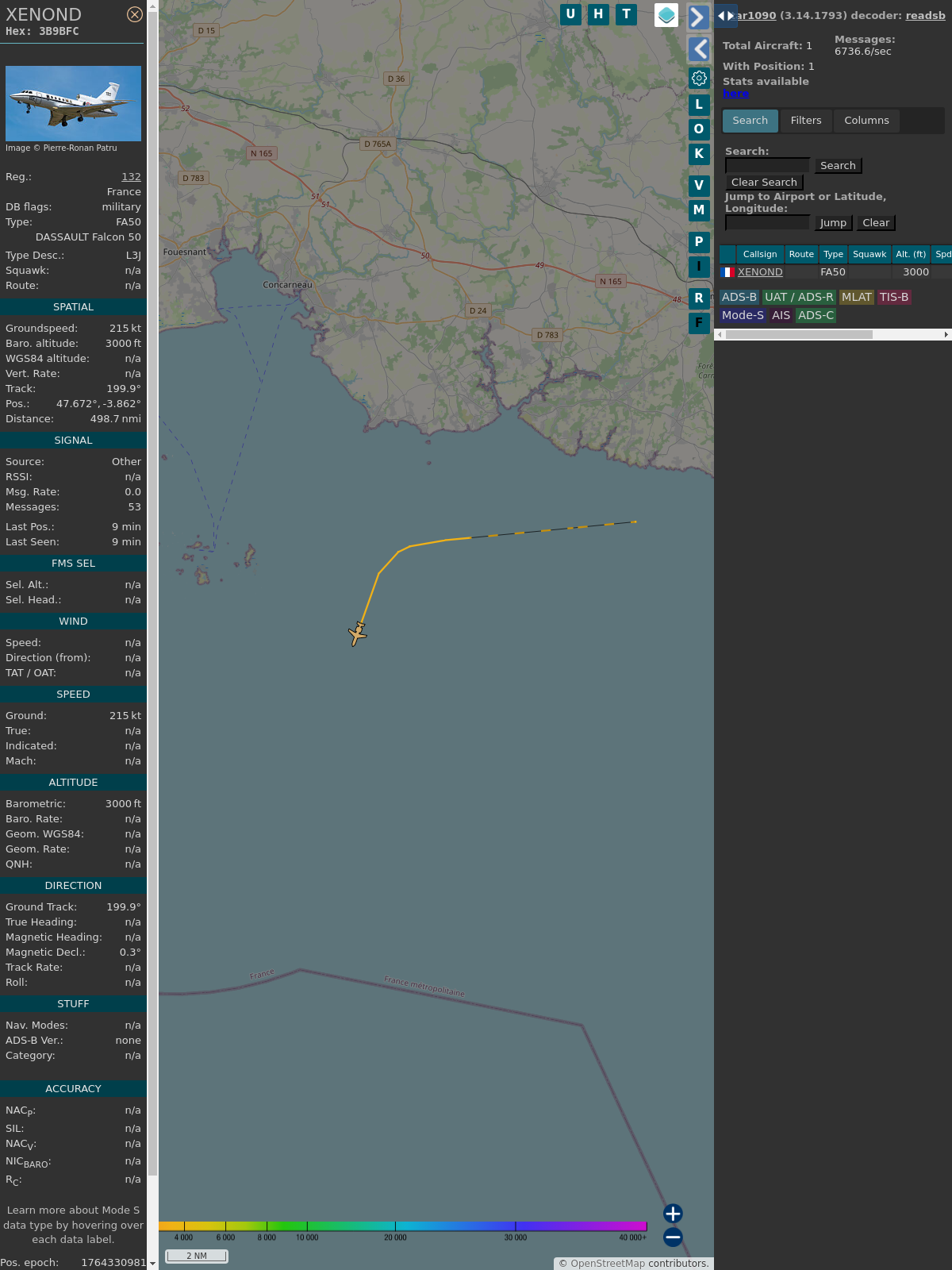Image resolution: width=952 pixels, height=1270 pixels.
Task: Toggle the V map button
Action: [x=699, y=185]
